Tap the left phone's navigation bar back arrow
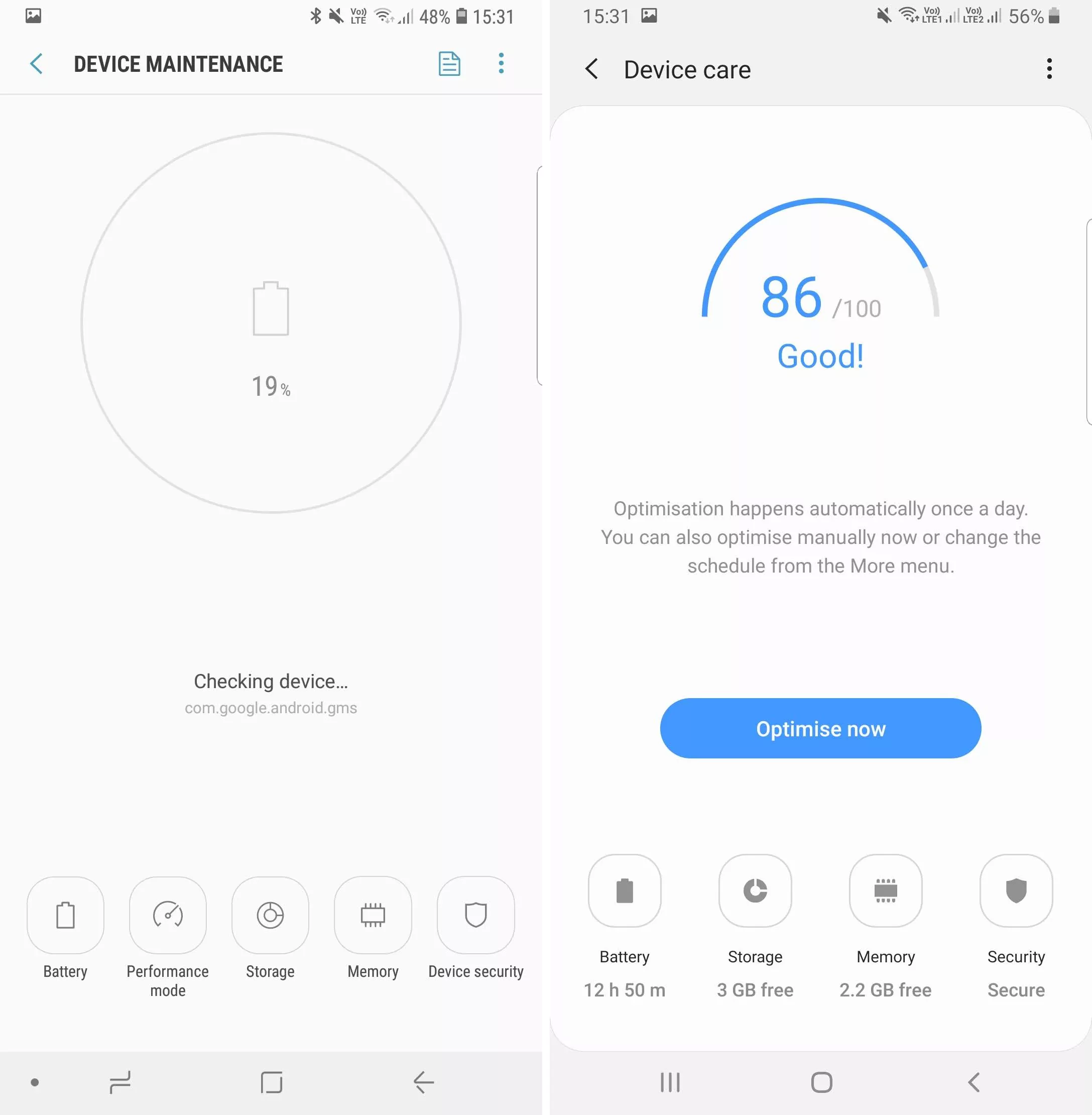This screenshot has width=1092, height=1115. [424, 1082]
